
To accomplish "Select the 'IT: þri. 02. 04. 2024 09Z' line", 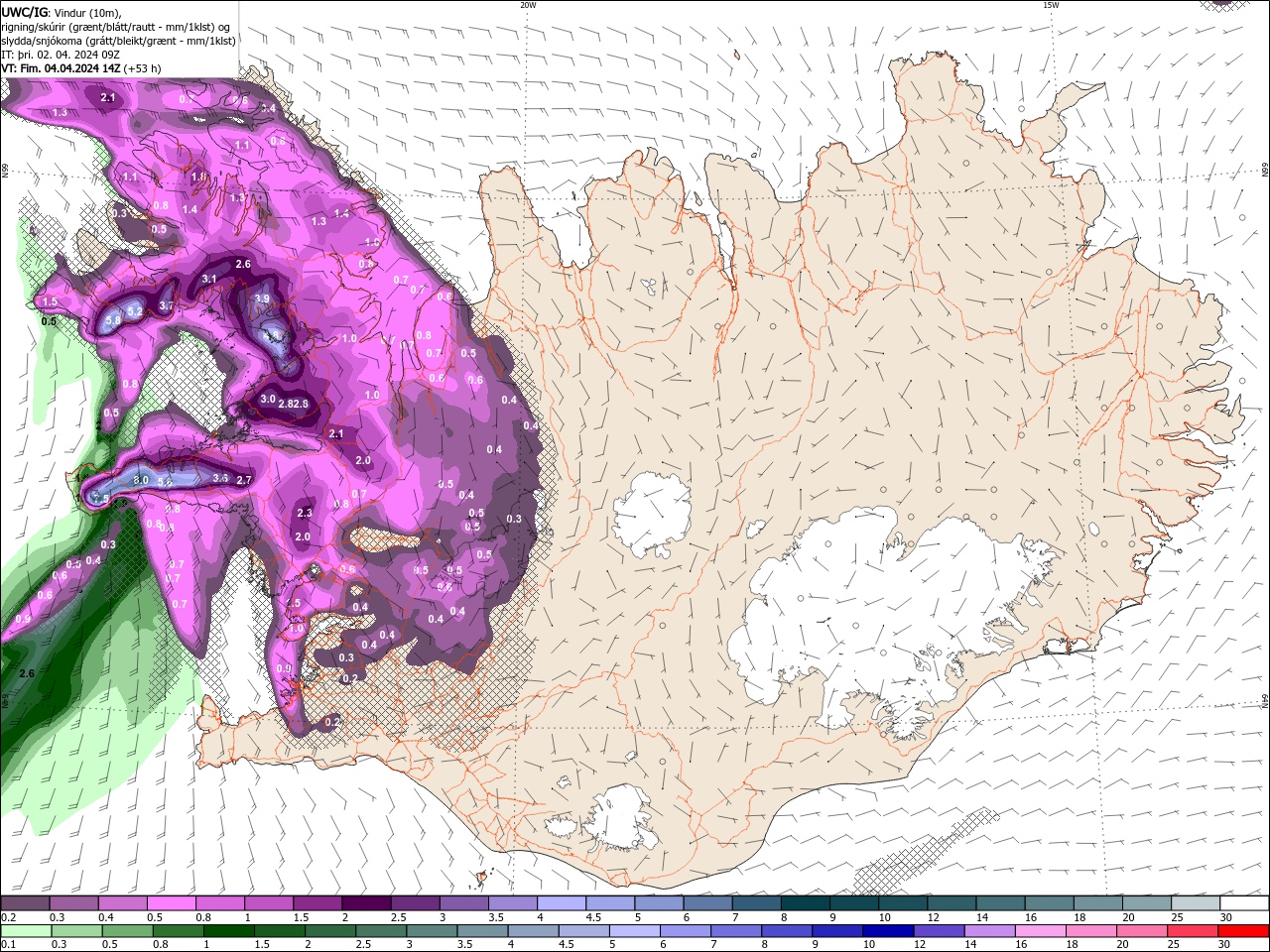I will click(x=60, y=55).
